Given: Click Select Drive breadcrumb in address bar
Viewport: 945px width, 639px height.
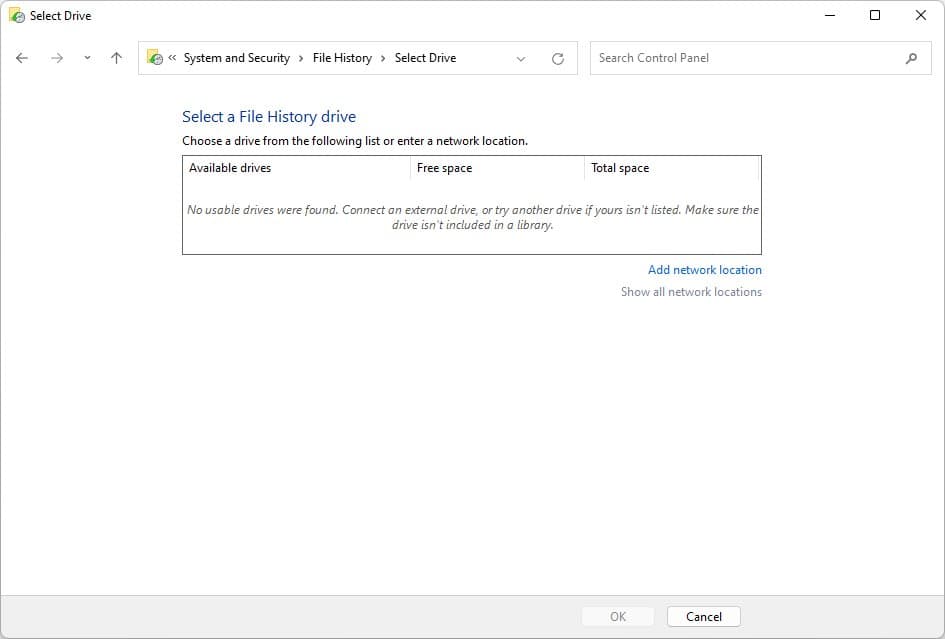Looking at the screenshot, I should pos(425,58).
